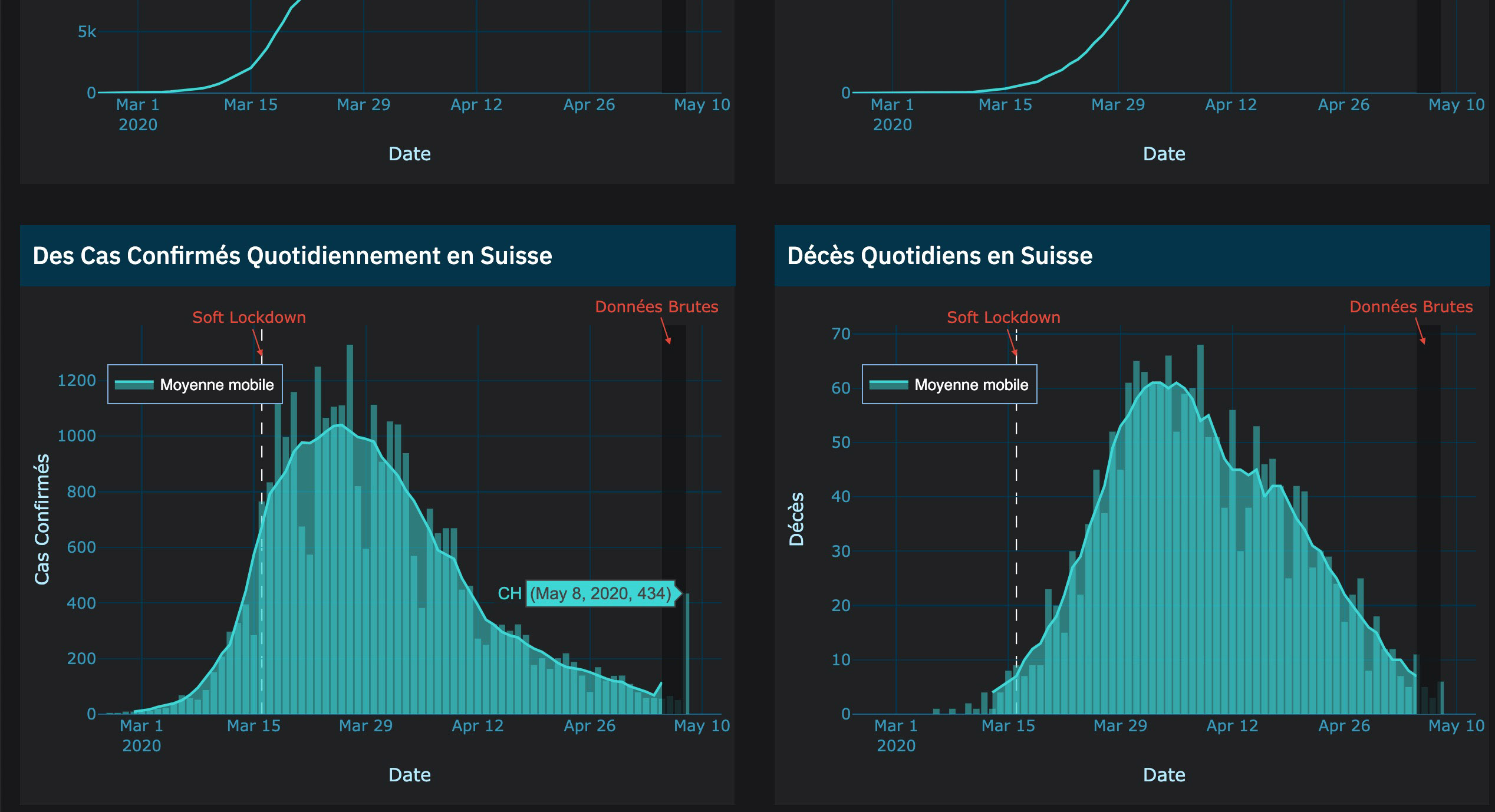Click title Des Cas Confirmés Quotidiennement en Suisse
The height and width of the screenshot is (812, 1495).
[x=292, y=256]
